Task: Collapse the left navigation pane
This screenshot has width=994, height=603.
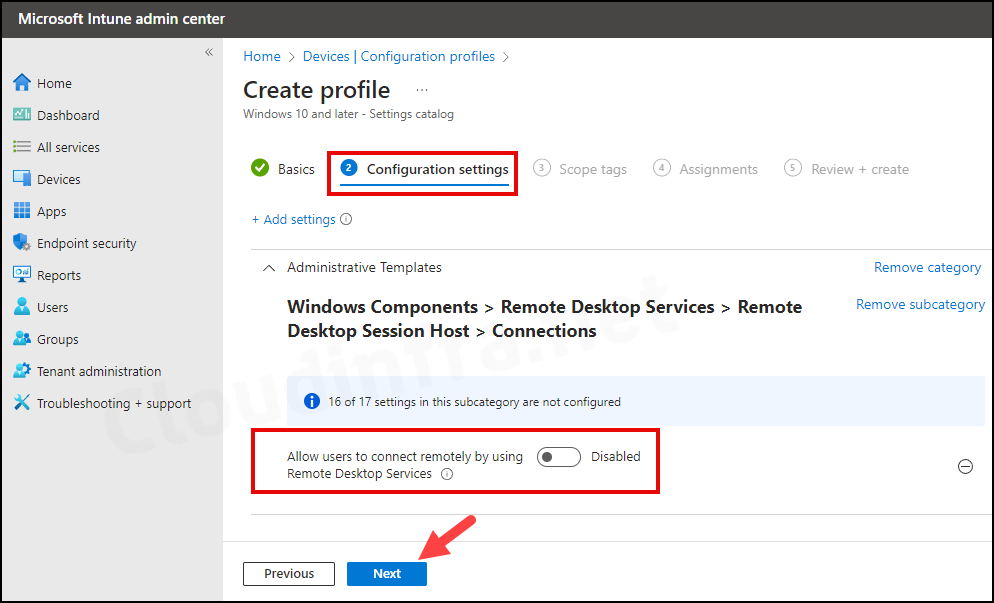Action: (x=208, y=52)
